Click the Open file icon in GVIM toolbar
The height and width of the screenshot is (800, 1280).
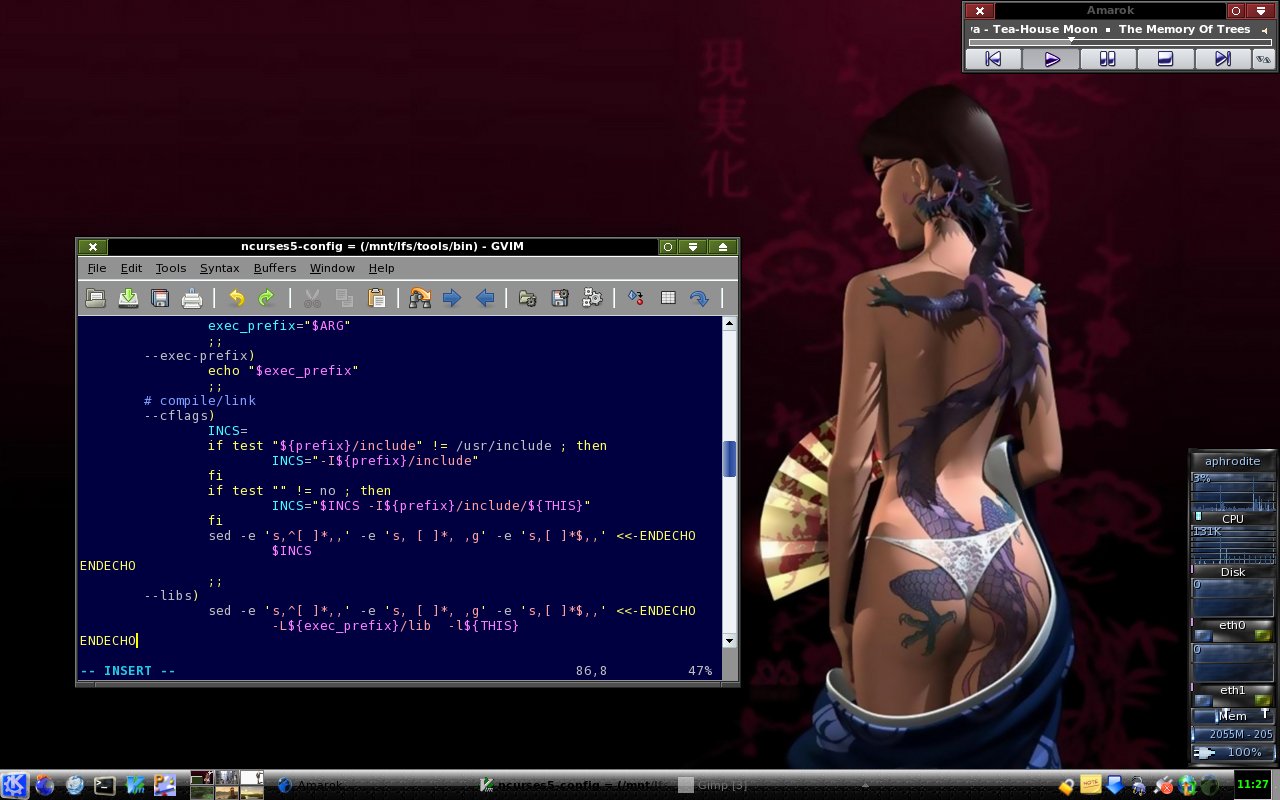(95, 298)
